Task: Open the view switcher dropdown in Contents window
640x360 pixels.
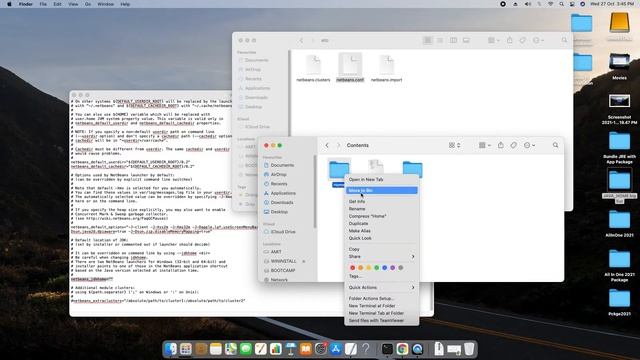Action: point(454,145)
